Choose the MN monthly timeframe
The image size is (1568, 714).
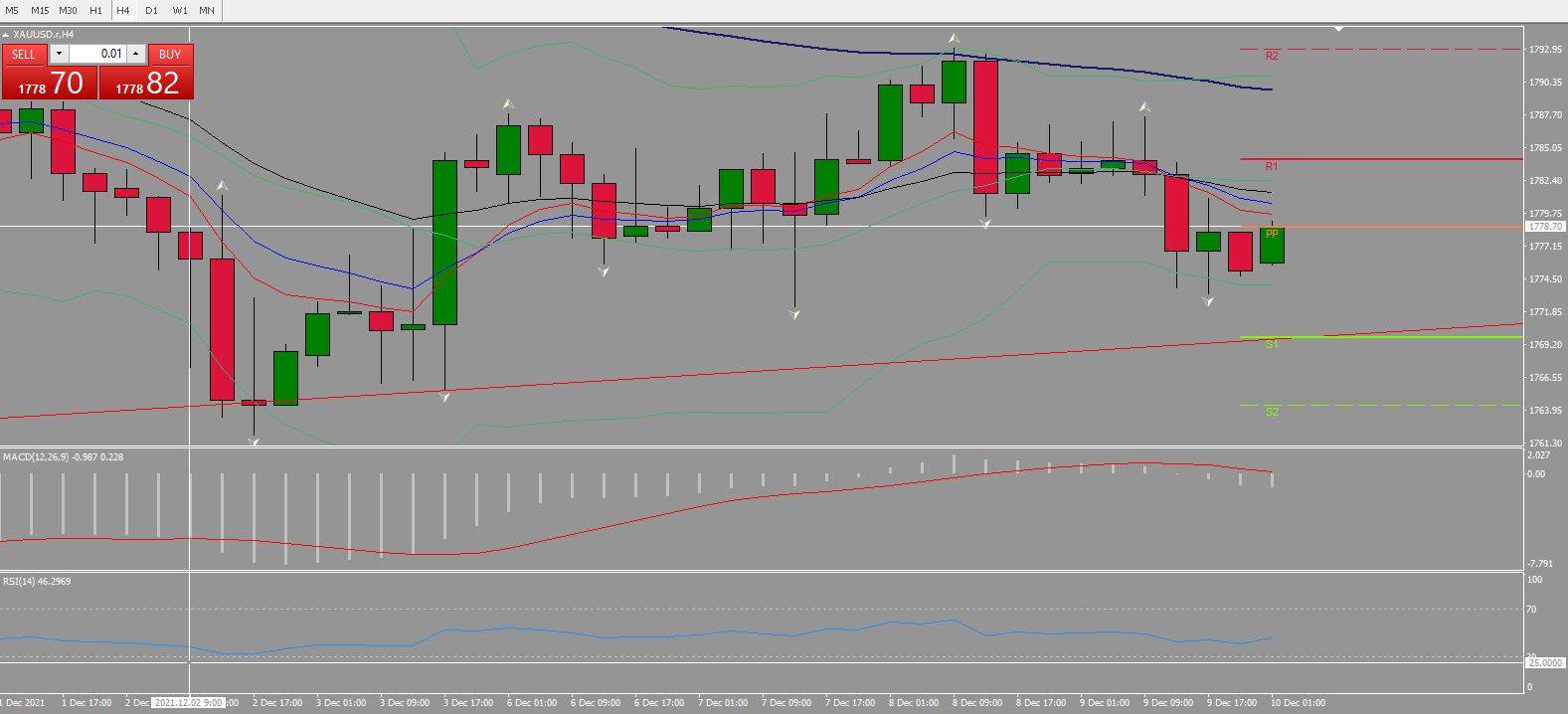pyautogui.click(x=207, y=10)
